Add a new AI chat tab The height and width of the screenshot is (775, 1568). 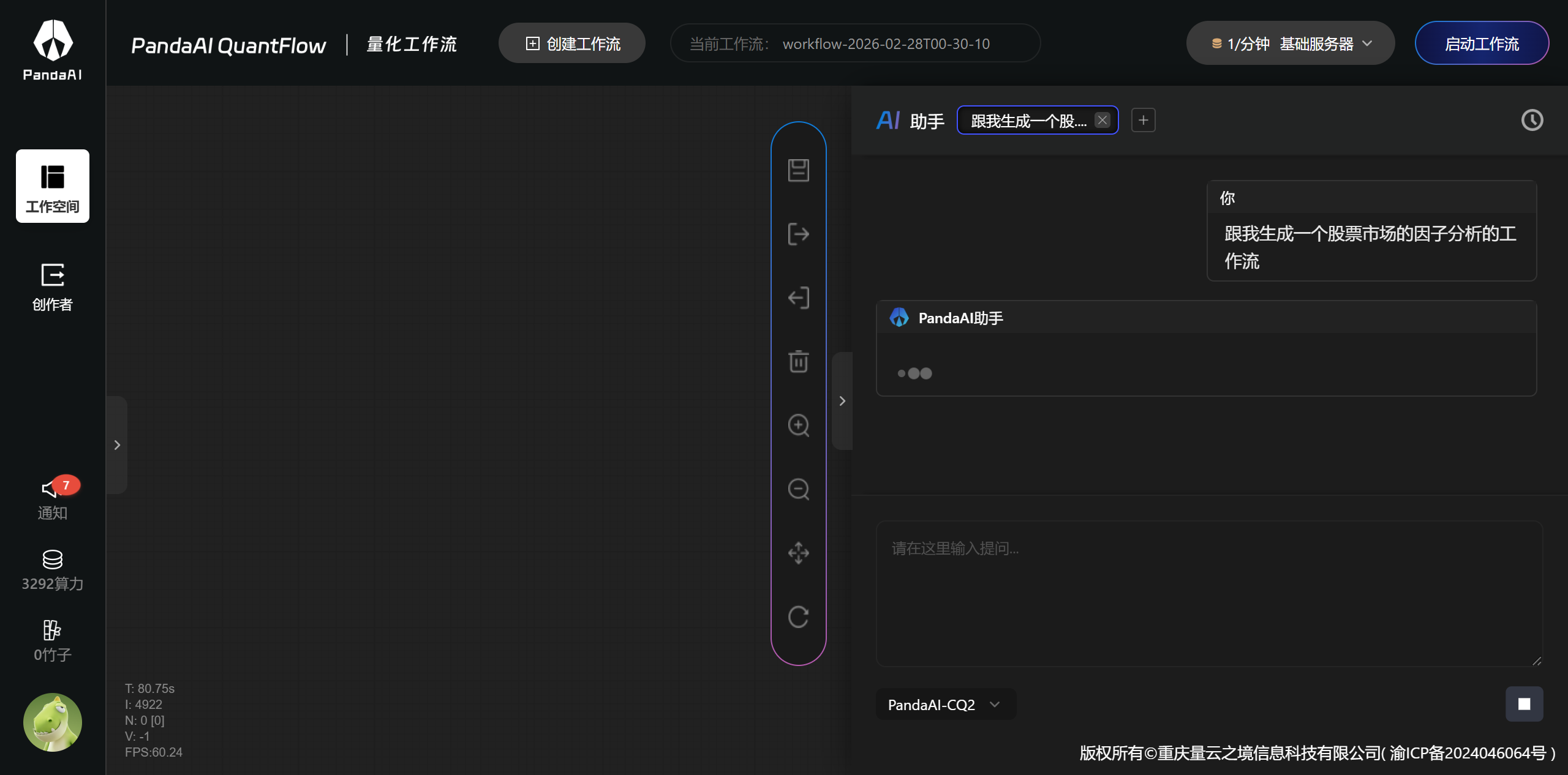1144,120
